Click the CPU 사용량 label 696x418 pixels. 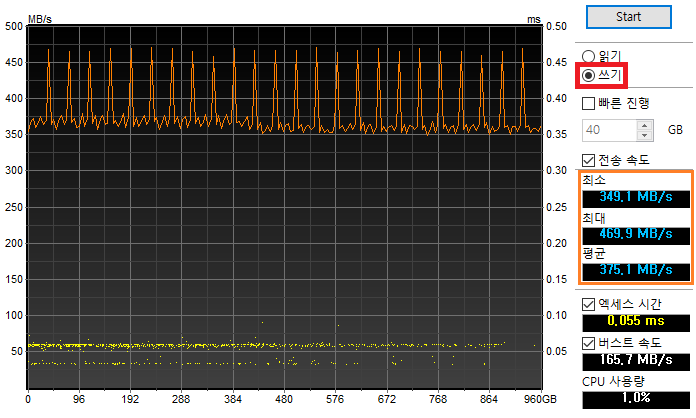pyautogui.click(x=613, y=382)
